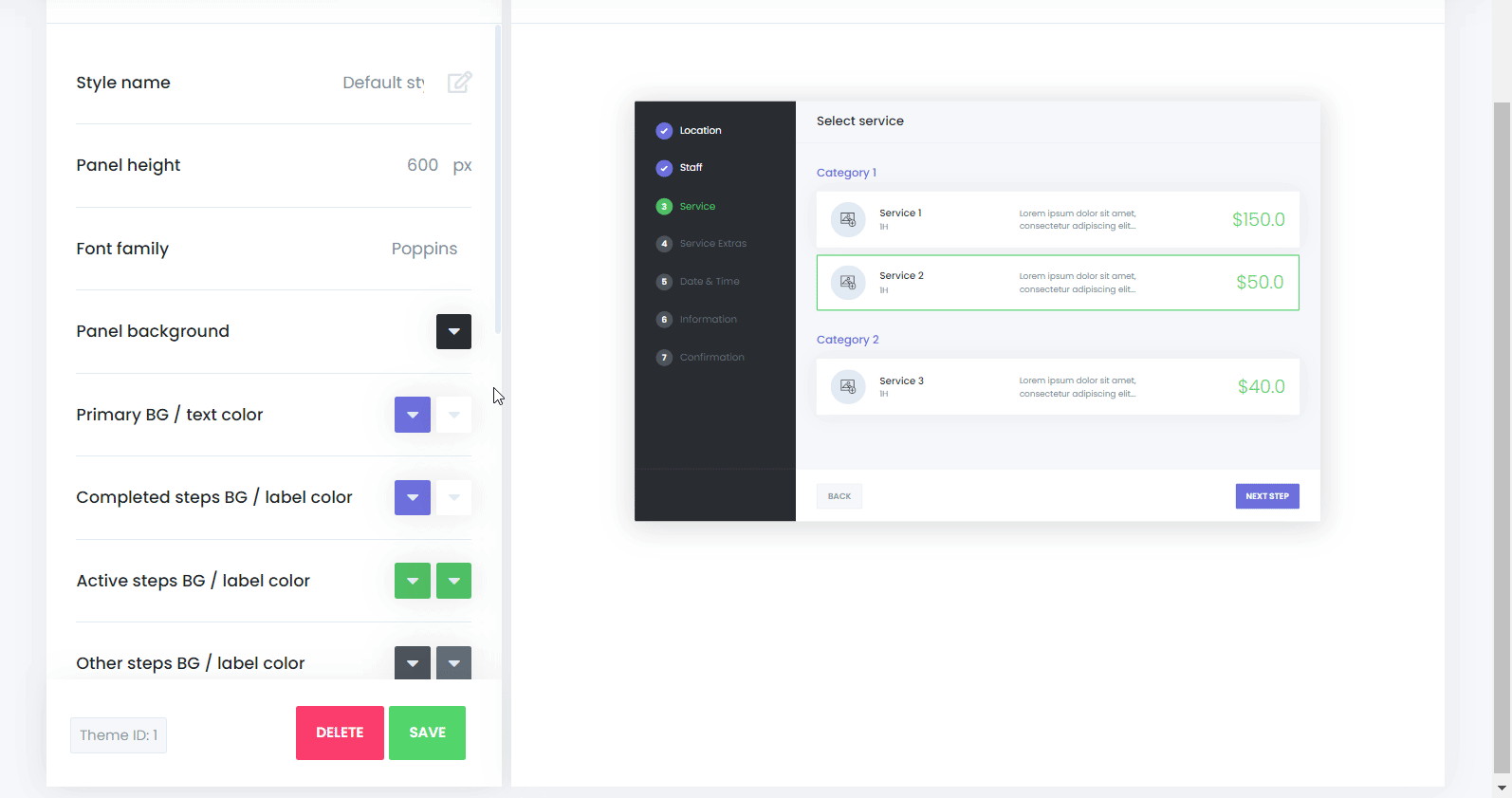Click the step 4 Service Extras badge
Image resolution: width=1512 pixels, height=798 pixels.
click(x=664, y=244)
